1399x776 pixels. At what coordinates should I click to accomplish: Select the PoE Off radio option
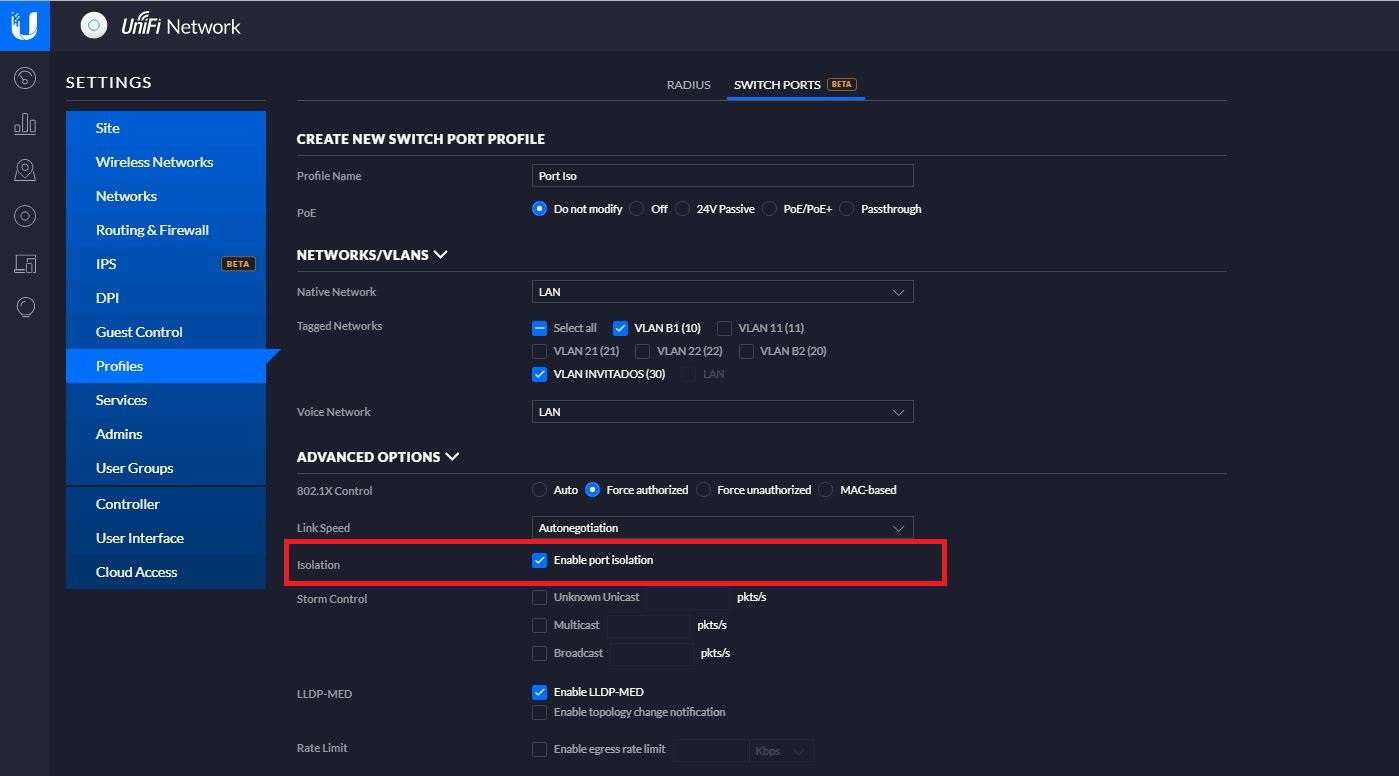pyautogui.click(x=637, y=209)
